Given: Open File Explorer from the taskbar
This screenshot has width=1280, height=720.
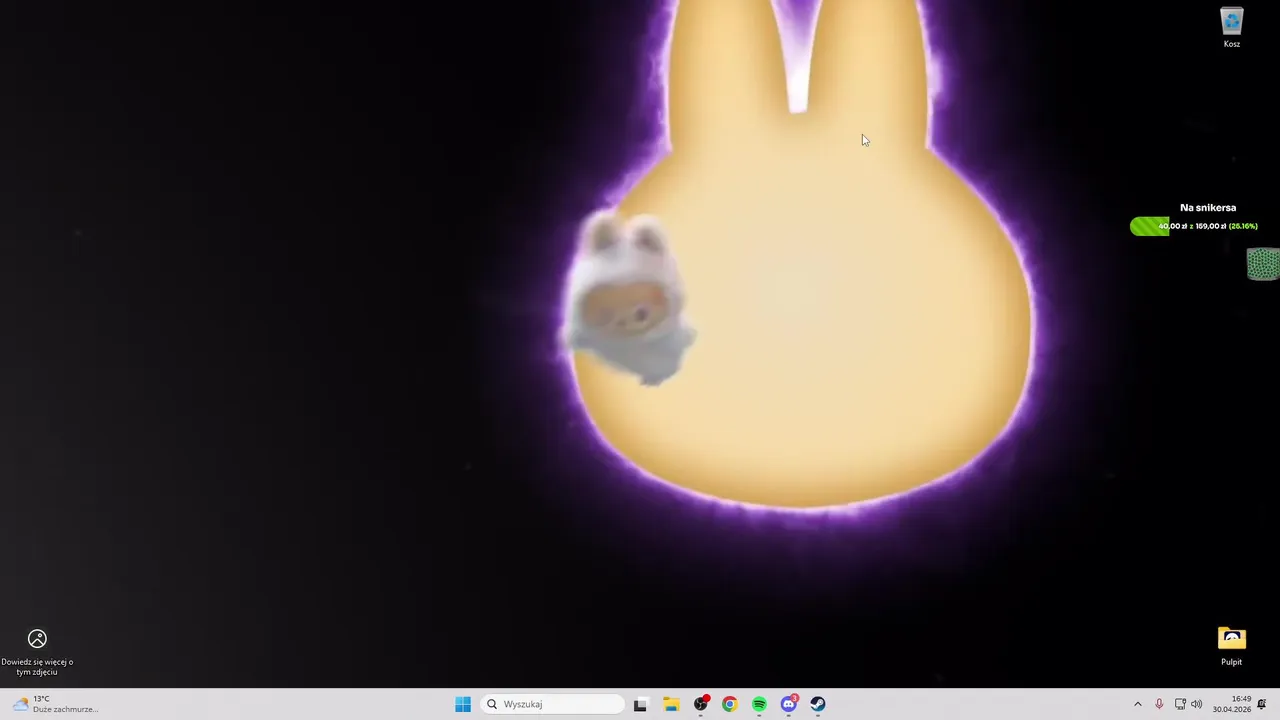Looking at the screenshot, I should (x=671, y=704).
